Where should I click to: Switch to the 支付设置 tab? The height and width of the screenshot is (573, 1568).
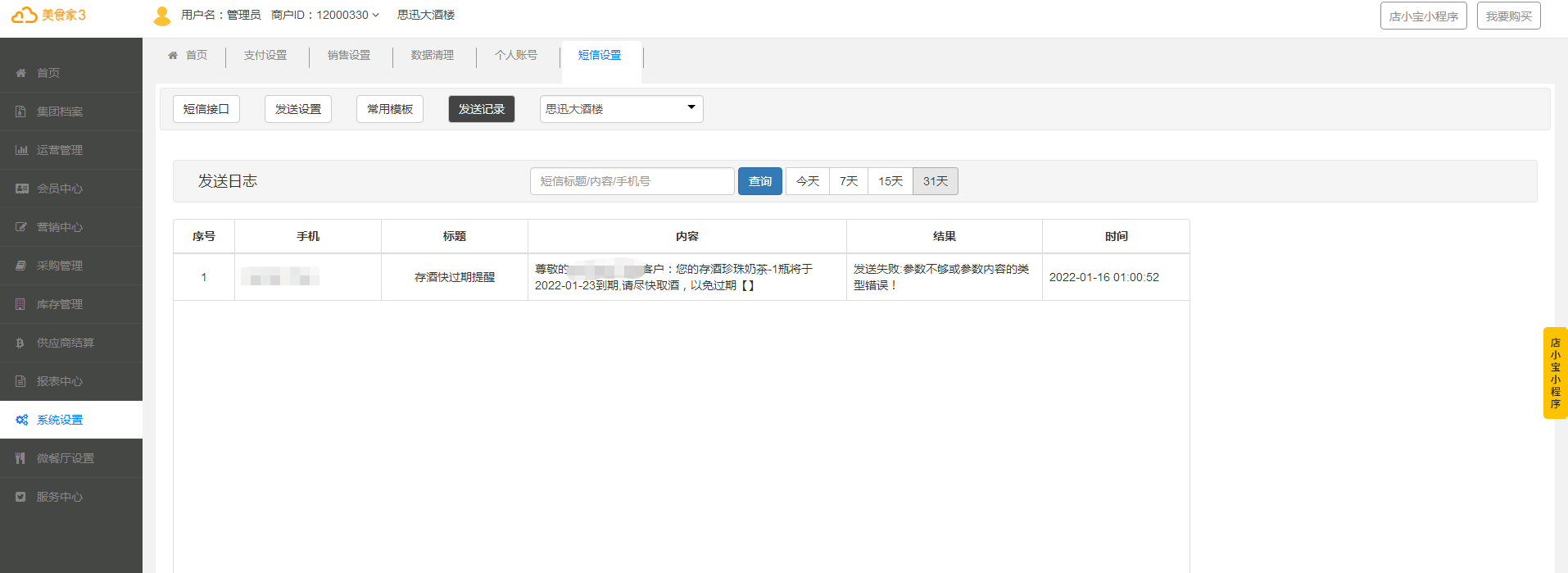(x=265, y=56)
